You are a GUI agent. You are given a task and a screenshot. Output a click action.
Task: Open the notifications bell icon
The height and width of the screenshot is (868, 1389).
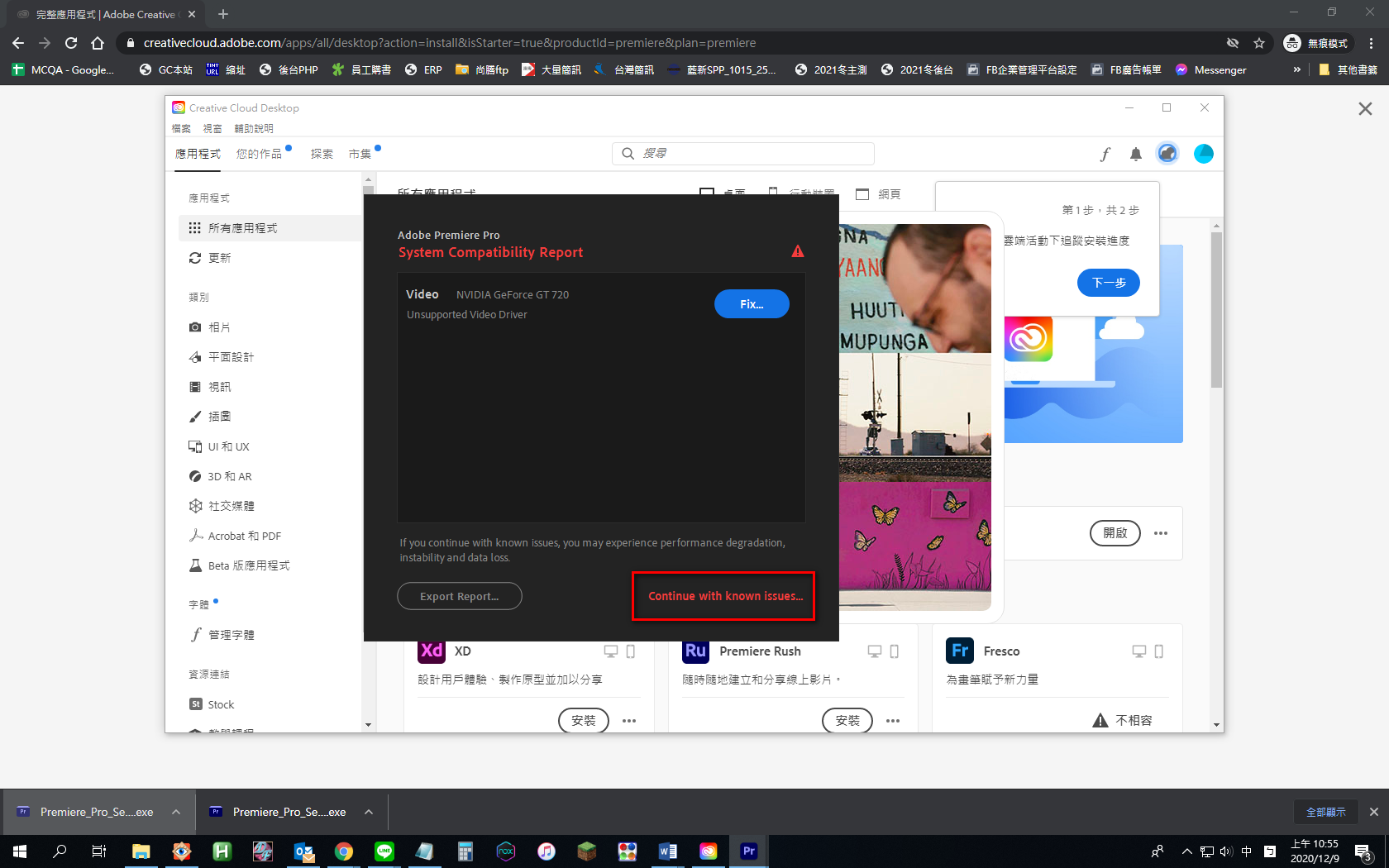tap(1135, 154)
